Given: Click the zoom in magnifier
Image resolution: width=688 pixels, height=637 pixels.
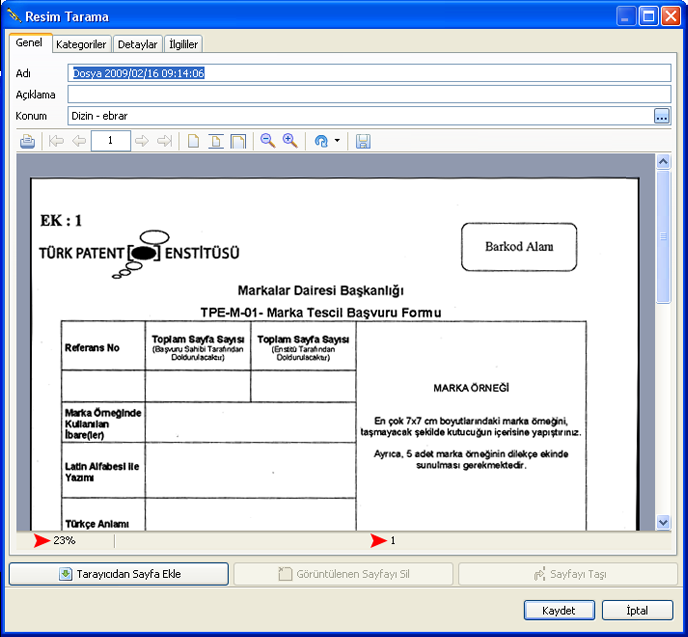Looking at the screenshot, I should (x=290, y=141).
